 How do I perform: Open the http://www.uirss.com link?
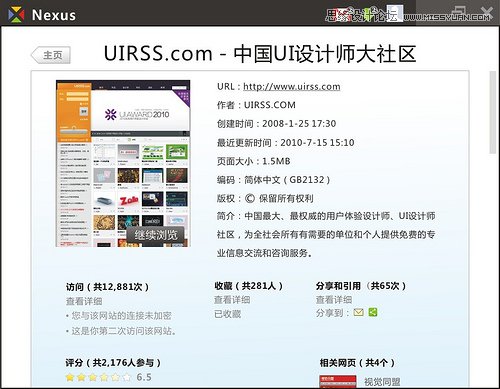click(292, 87)
